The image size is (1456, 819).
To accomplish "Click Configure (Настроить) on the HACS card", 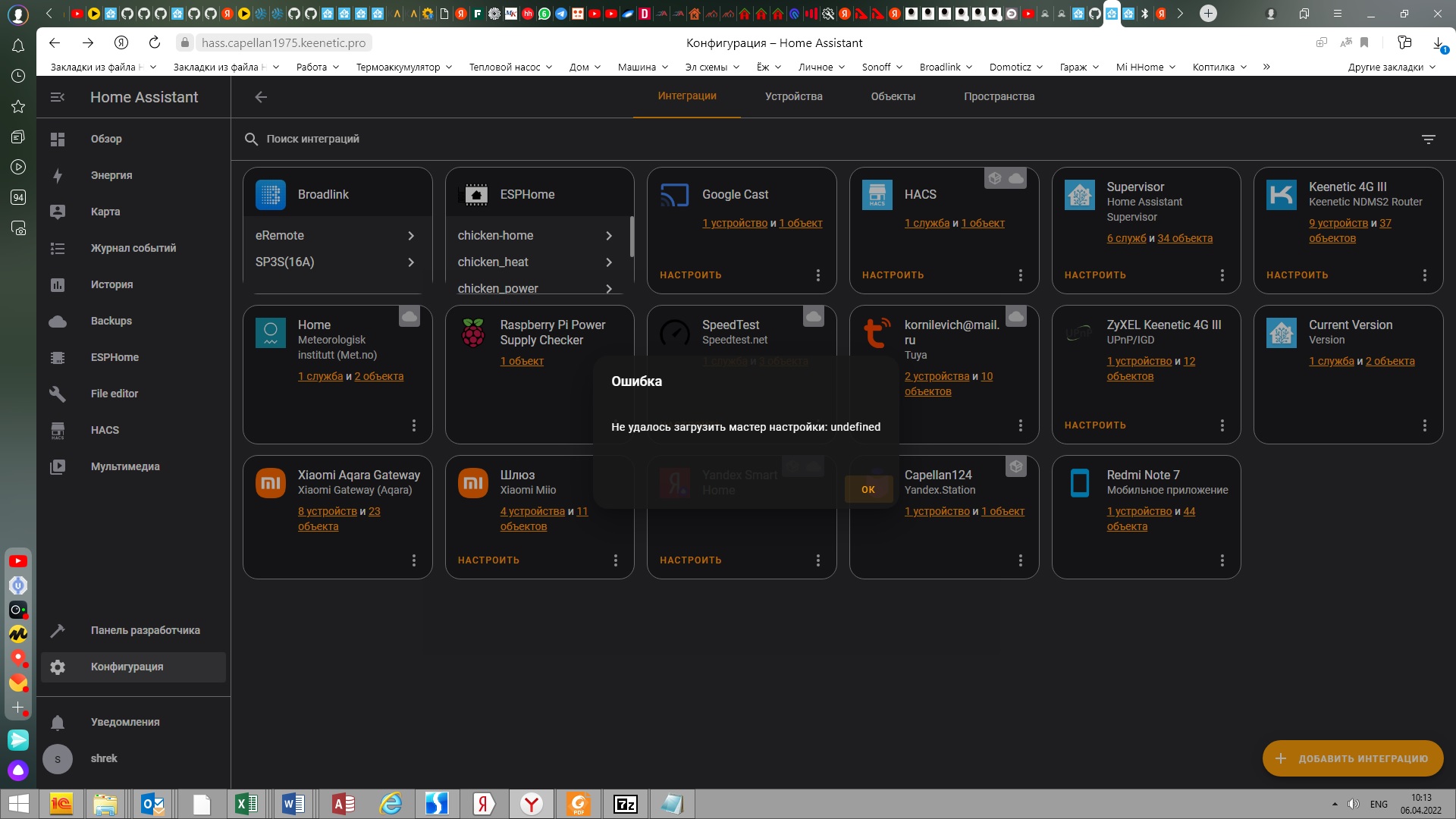I will pyautogui.click(x=893, y=275).
